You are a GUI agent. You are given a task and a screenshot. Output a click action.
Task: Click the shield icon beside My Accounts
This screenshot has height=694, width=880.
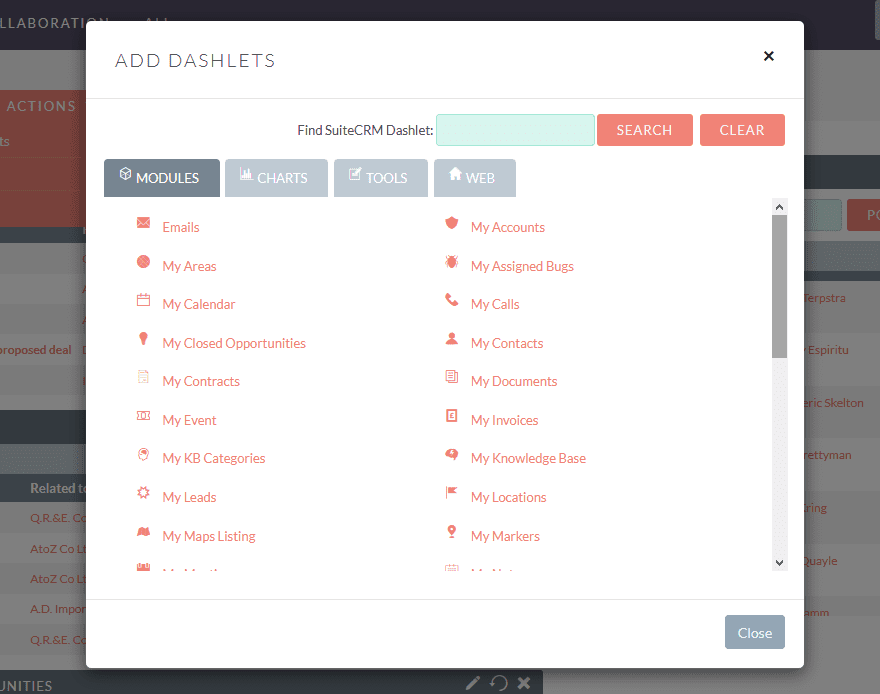point(452,223)
